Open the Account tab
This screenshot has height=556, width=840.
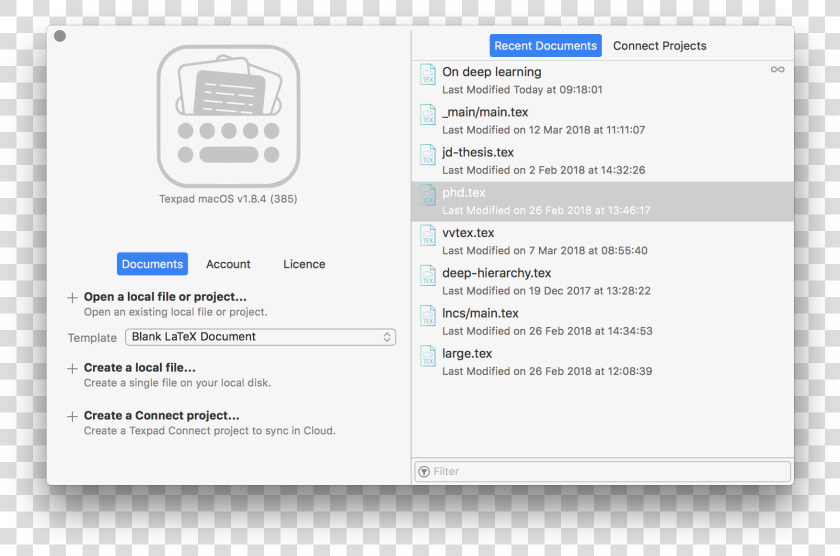point(228,264)
